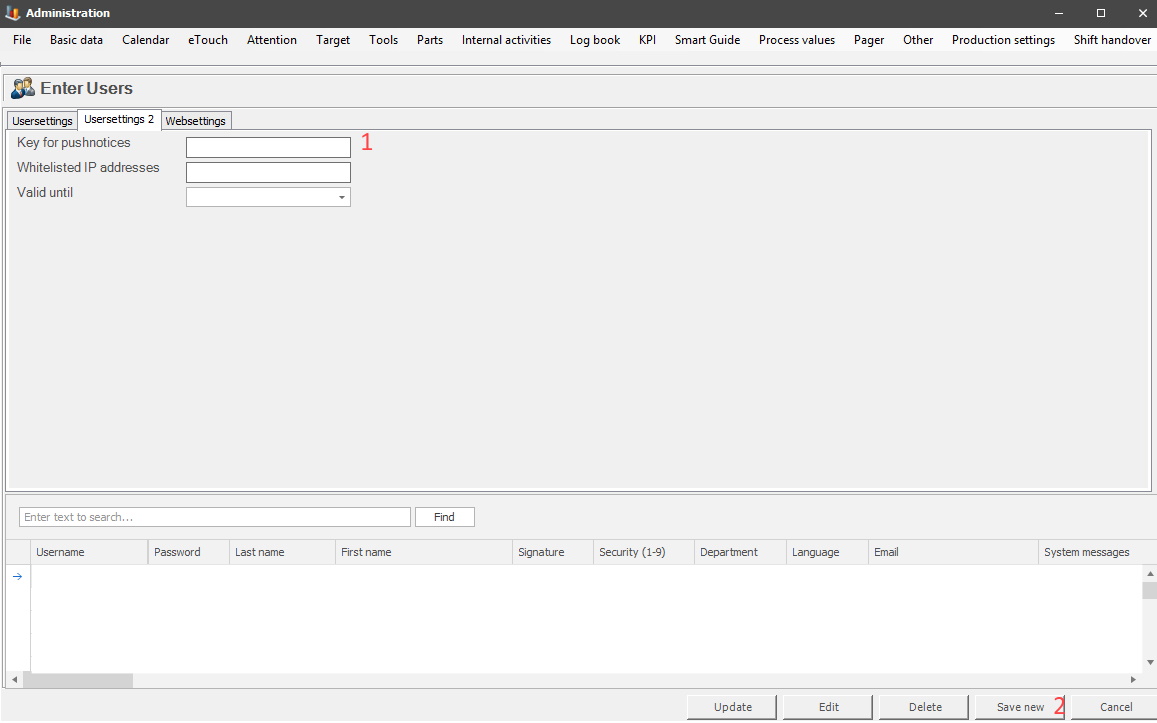Switch to the Usersettings tab
Viewport: 1157px width, 723px height.
pyautogui.click(x=42, y=121)
